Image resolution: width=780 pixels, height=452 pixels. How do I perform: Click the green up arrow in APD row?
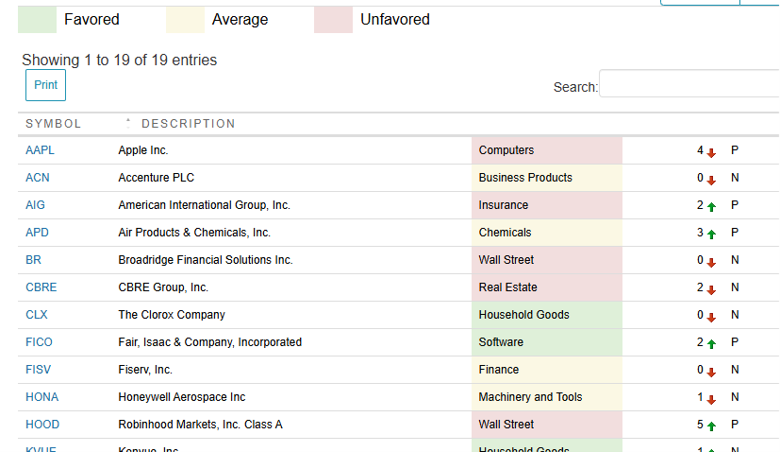tap(711, 235)
